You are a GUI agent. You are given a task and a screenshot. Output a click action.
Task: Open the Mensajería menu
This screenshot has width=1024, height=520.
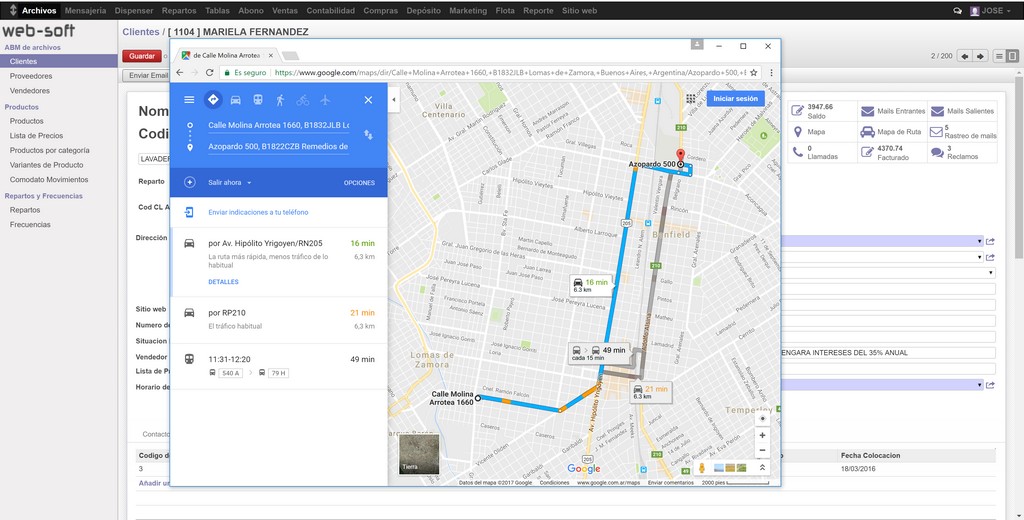tap(86, 10)
